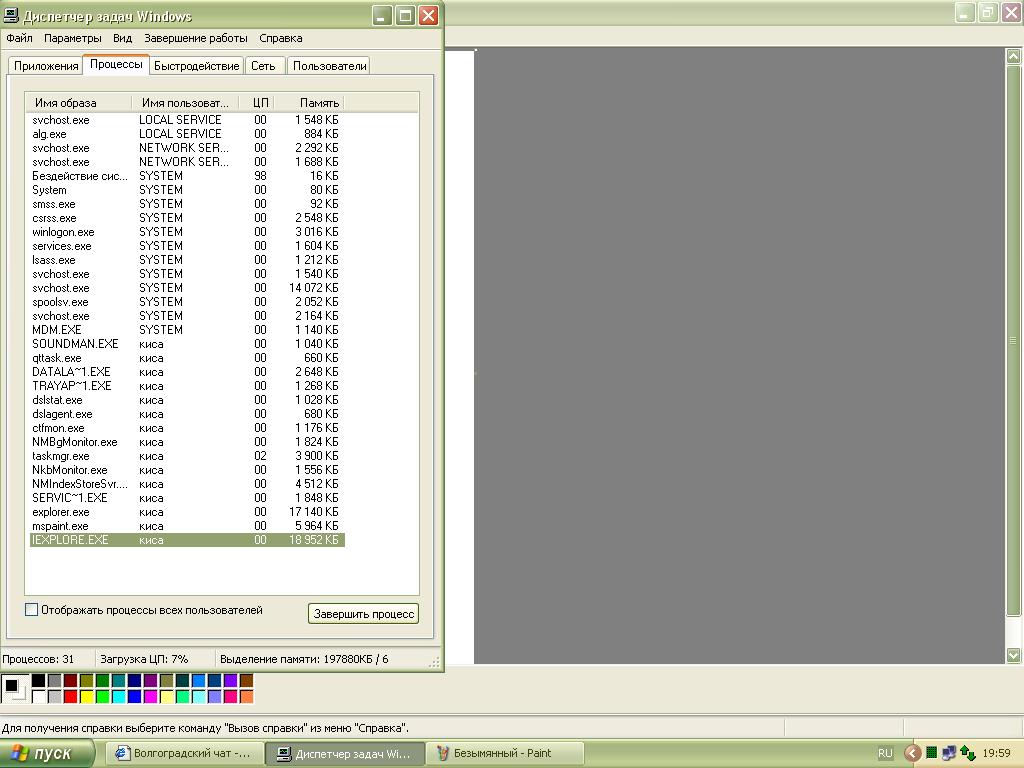The height and width of the screenshot is (768, 1024).
Task: Select the SOUNDMAN.EXE process row
Action: click(x=187, y=344)
